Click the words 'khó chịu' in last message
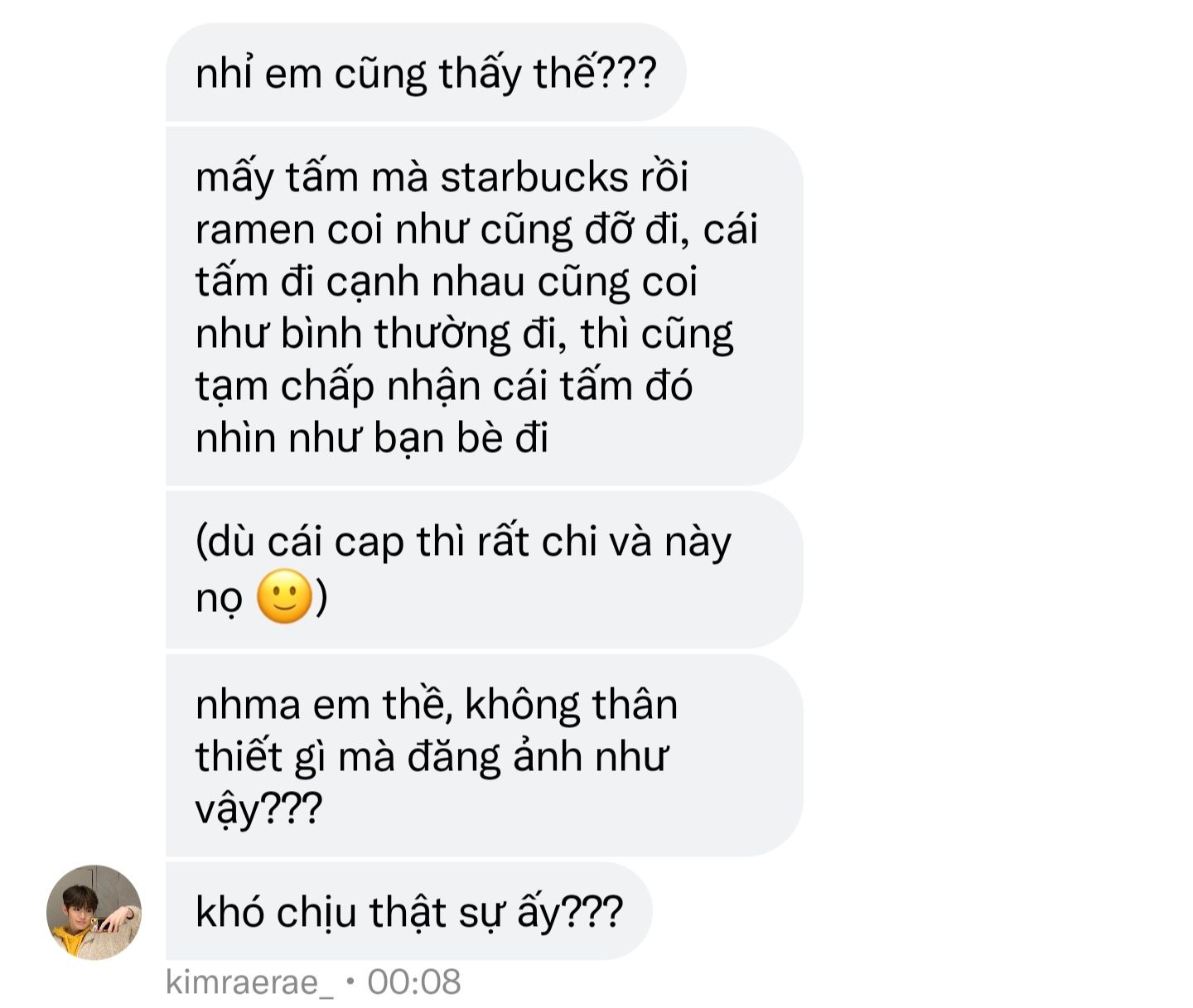 click(x=276, y=913)
